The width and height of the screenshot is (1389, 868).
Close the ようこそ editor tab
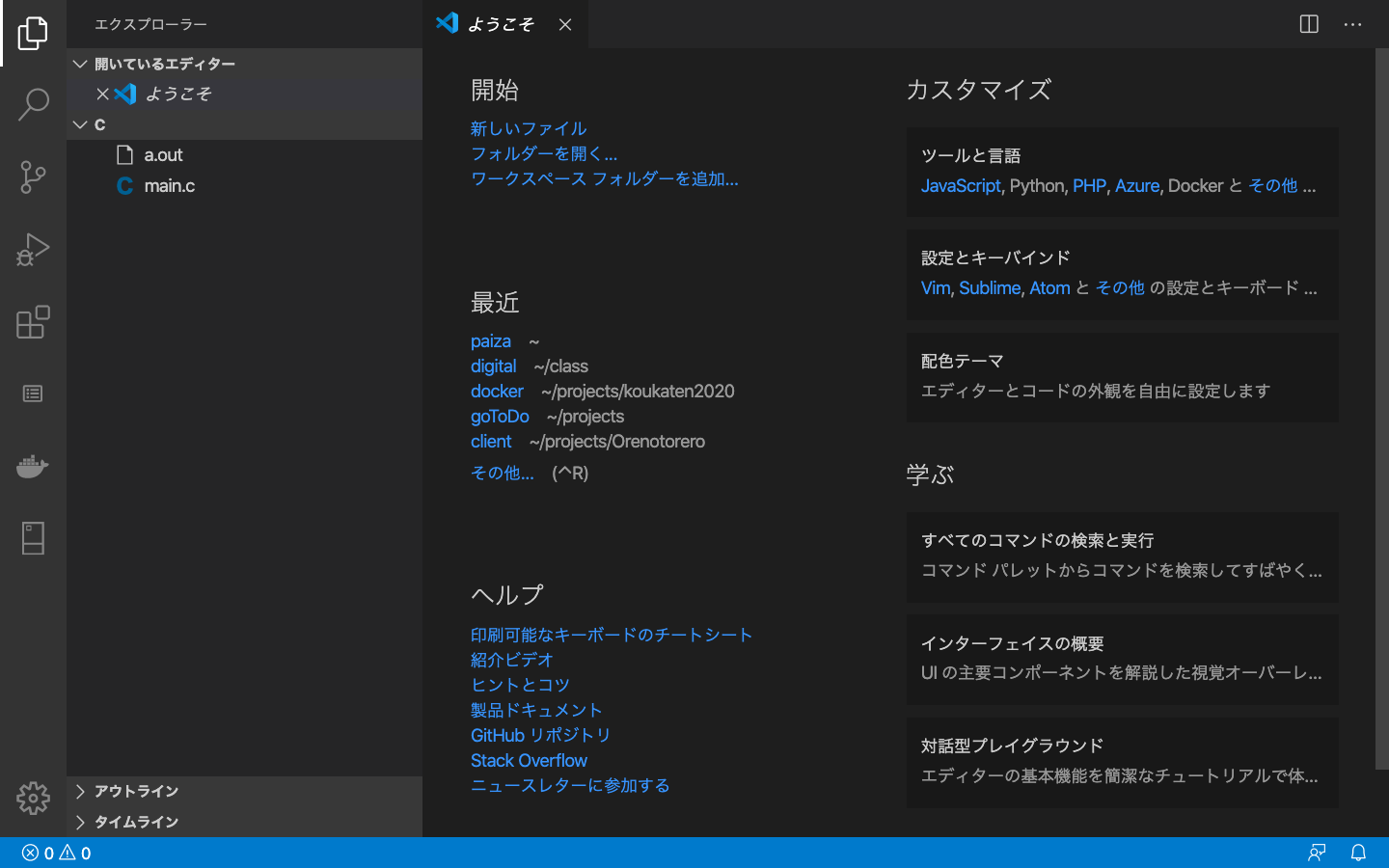pyautogui.click(x=565, y=24)
